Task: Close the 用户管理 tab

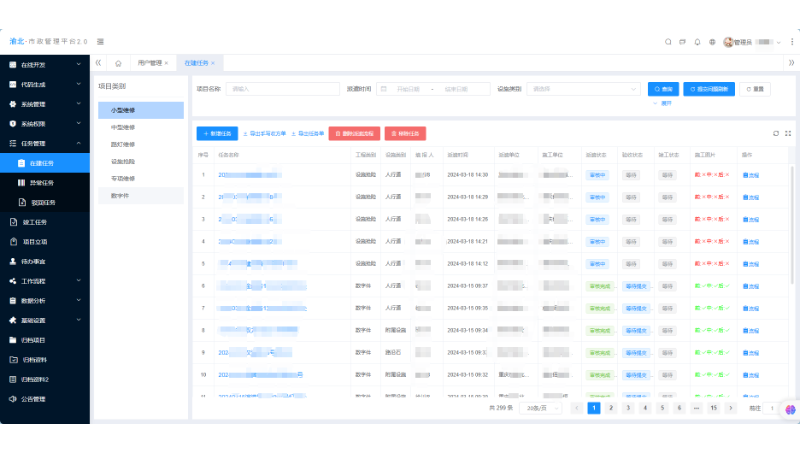Action: pyautogui.click(x=166, y=63)
